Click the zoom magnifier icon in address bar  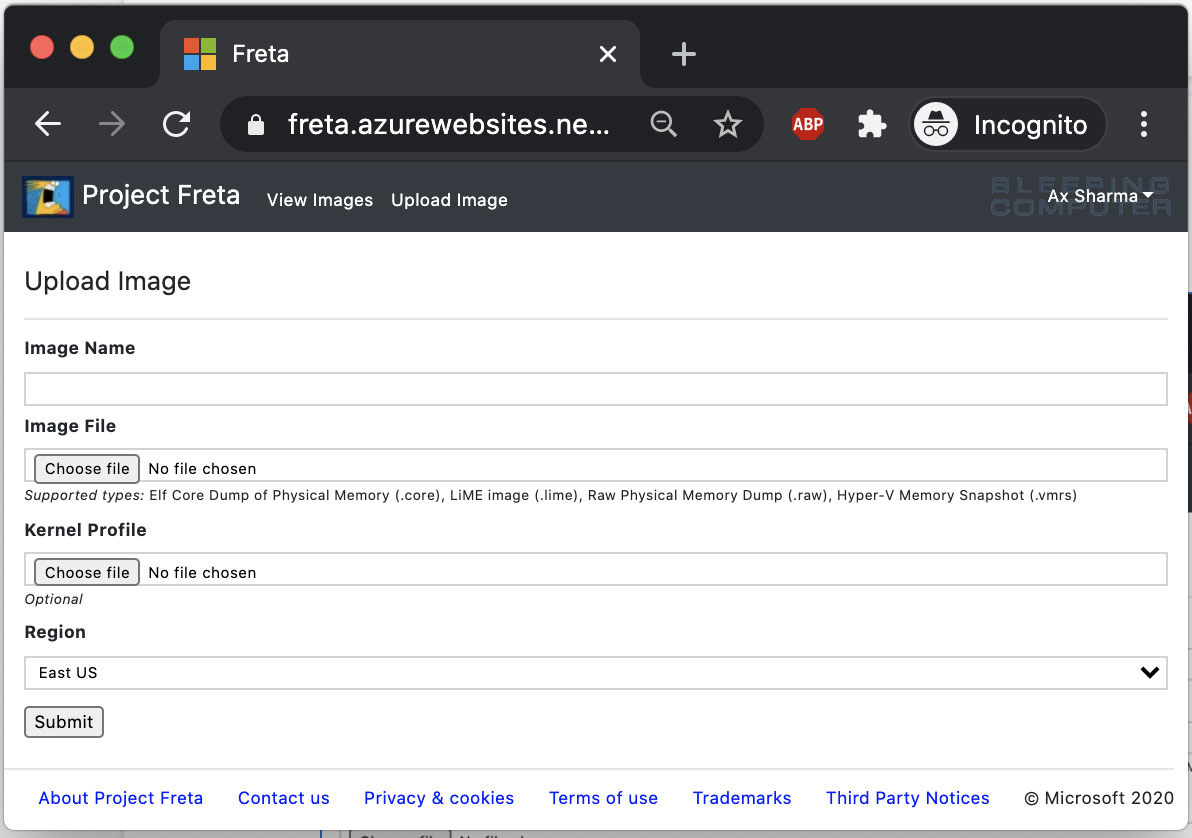663,124
